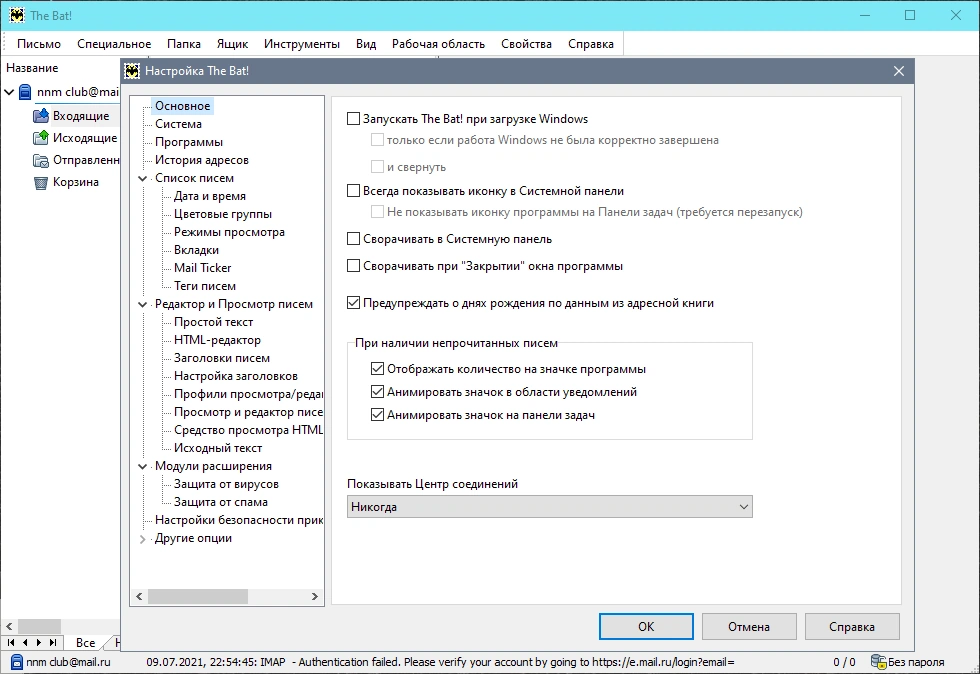Click previous tab navigation arrow
This screenshot has height=674, width=980.
coord(25,642)
